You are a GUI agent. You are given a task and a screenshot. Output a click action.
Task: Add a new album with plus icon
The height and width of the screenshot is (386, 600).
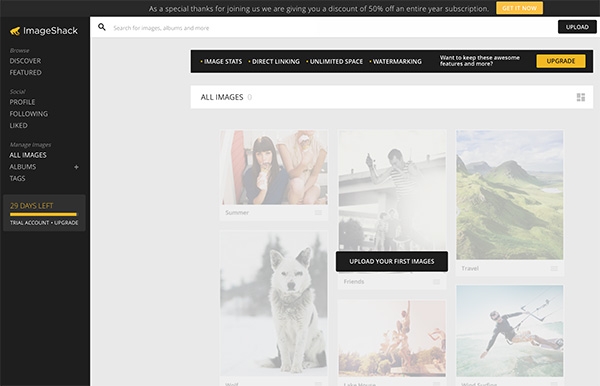76,167
